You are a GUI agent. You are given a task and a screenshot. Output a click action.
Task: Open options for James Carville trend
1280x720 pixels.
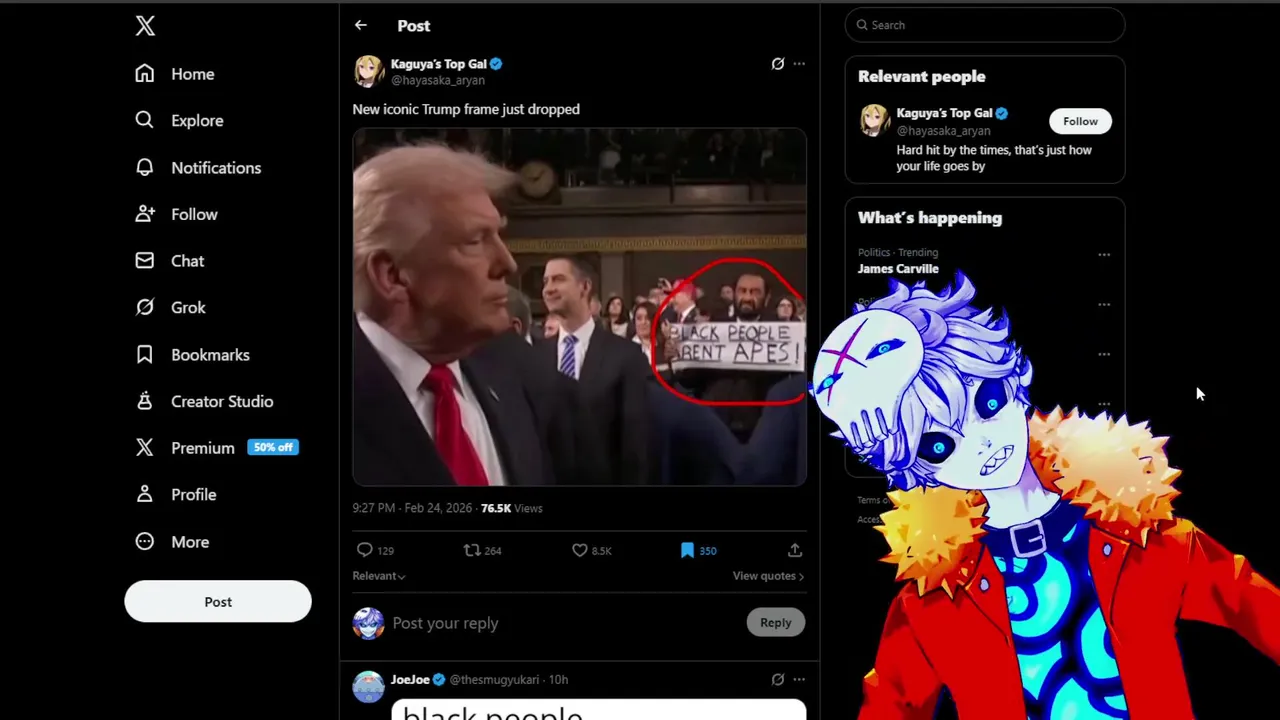(x=1104, y=255)
